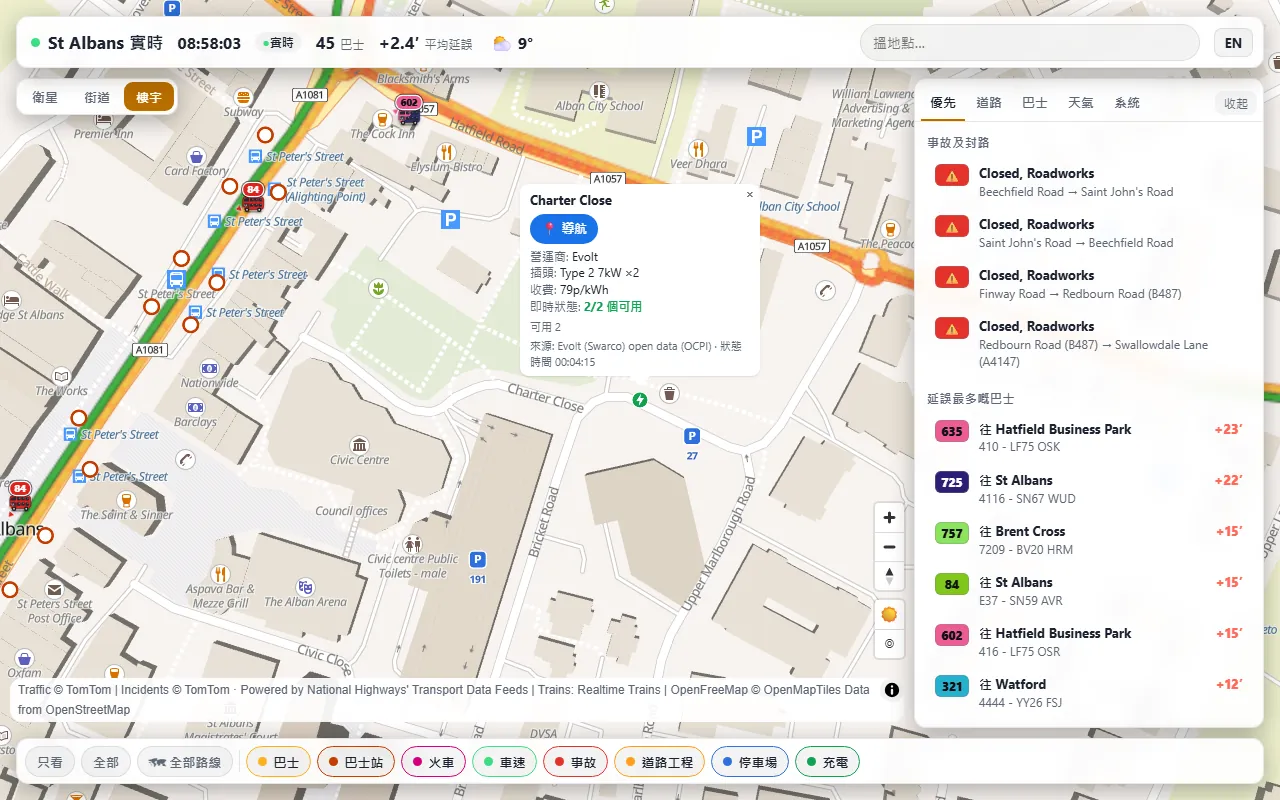Toggle the 充電 charging layer chip
Image resolution: width=1280 pixels, height=800 pixels.
(827, 762)
